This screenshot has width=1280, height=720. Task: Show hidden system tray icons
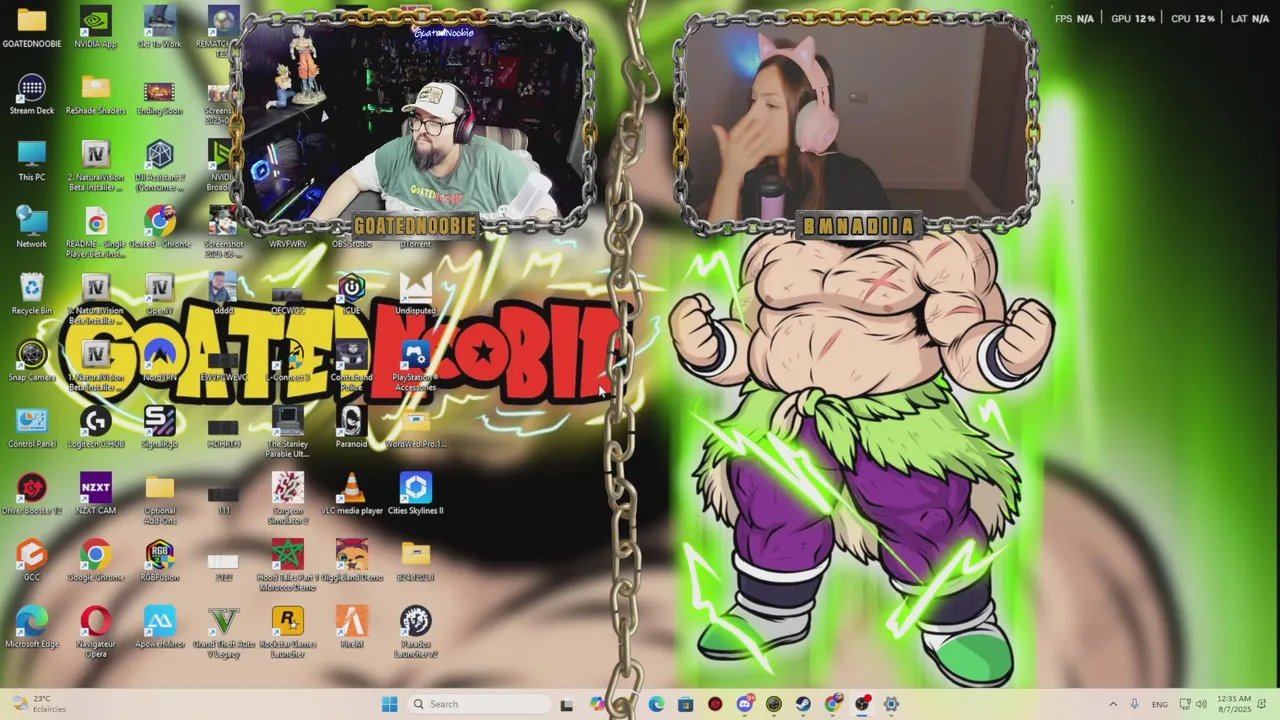pos(1113,704)
